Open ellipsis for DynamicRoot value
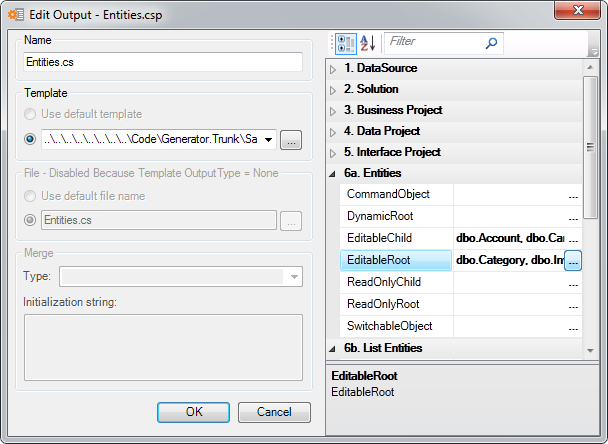 click(573, 217)
